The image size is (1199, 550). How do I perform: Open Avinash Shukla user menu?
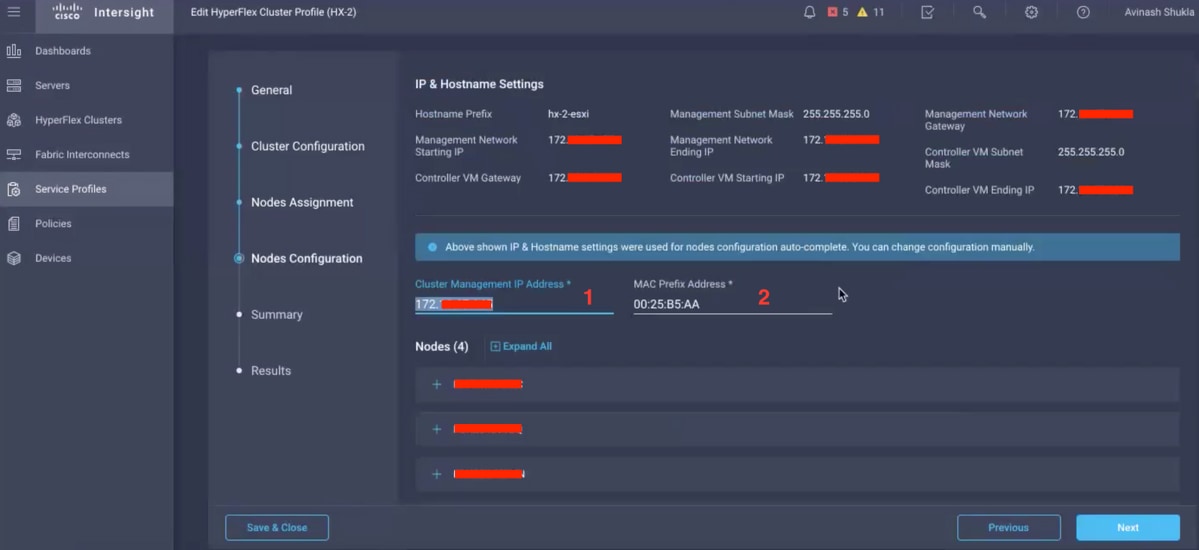pos(1159,12)
